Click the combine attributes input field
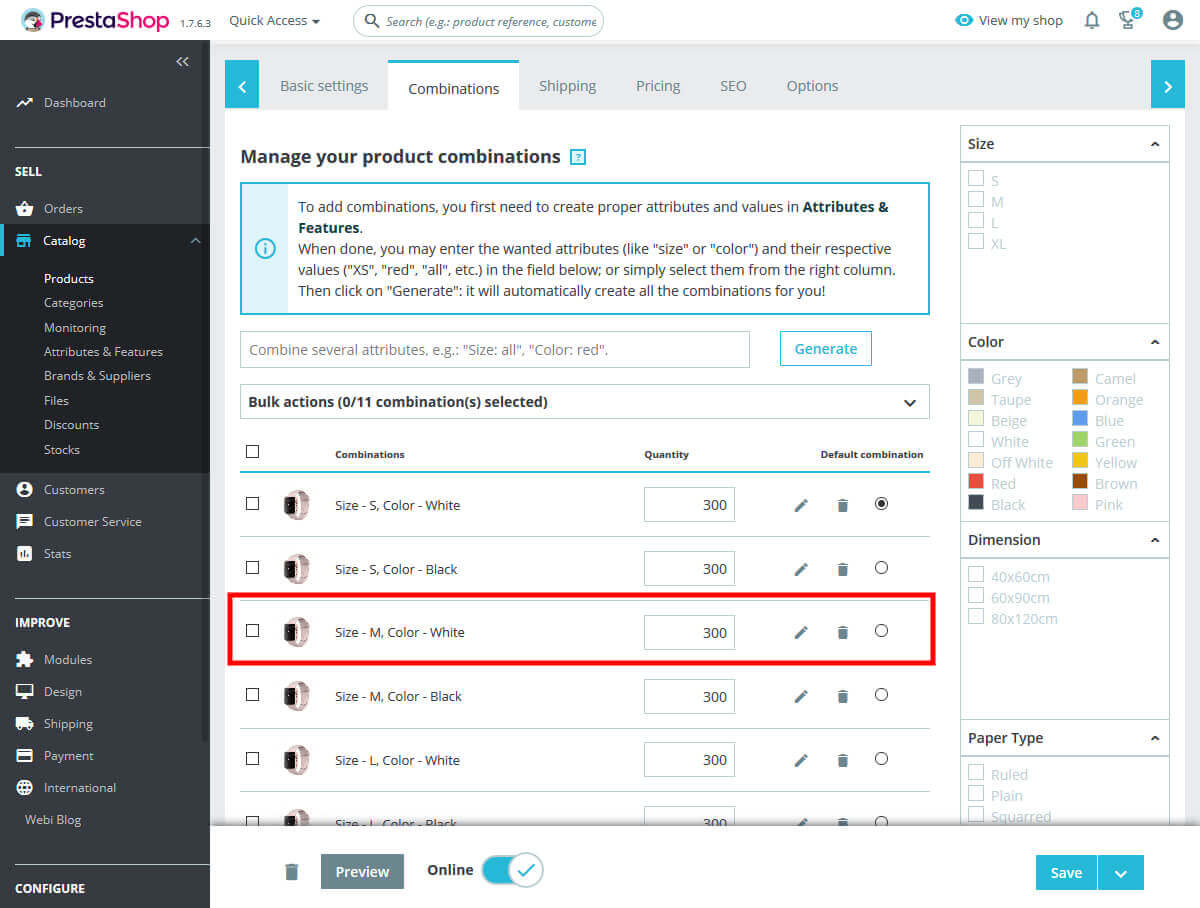This screenshot has height=908, width=1200. 495,349
